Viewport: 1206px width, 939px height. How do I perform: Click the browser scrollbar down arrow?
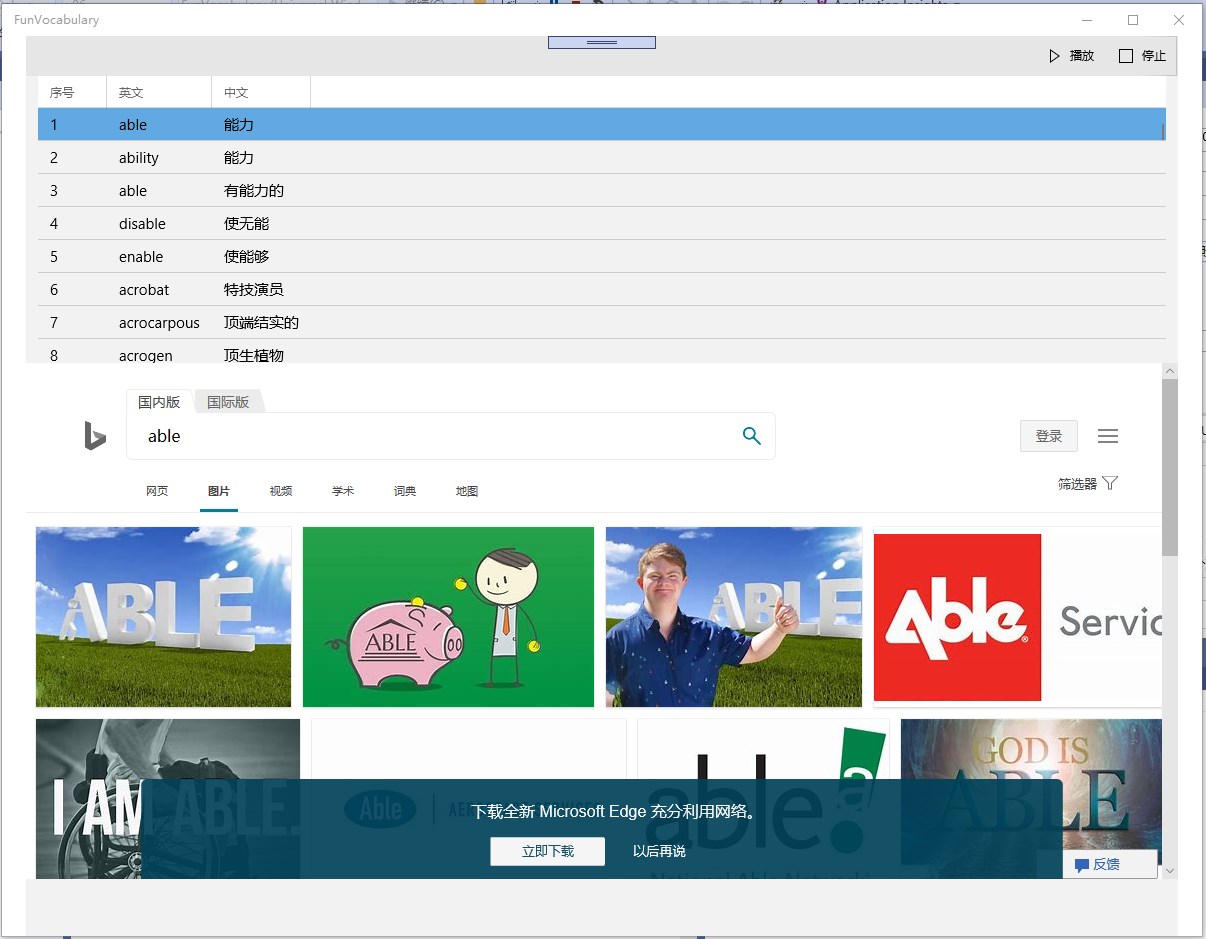coord(1169,872)
